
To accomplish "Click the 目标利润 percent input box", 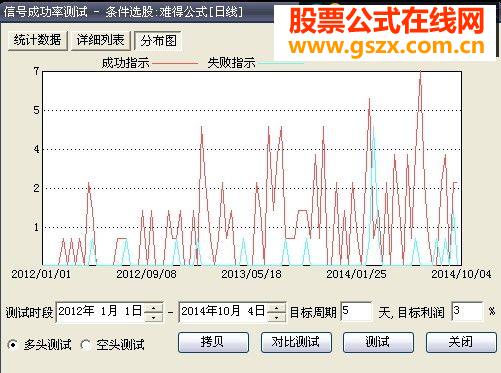I will 467,312.
